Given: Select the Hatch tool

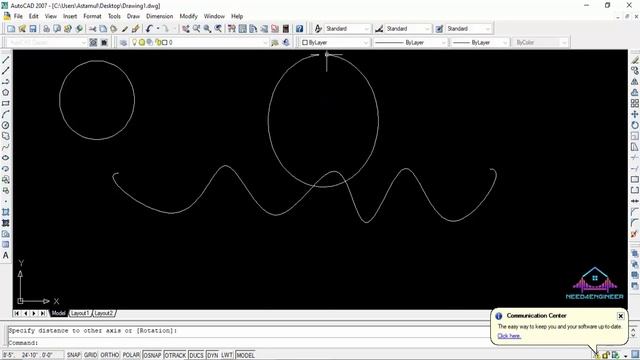Looking at the screenshot, I should [x=6, y=212].
